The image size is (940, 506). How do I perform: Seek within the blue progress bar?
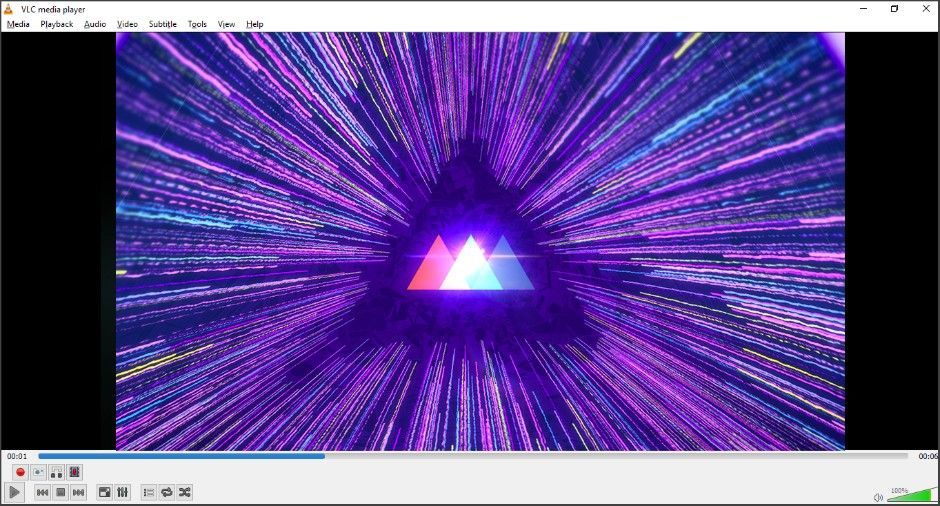coord(473,456)
